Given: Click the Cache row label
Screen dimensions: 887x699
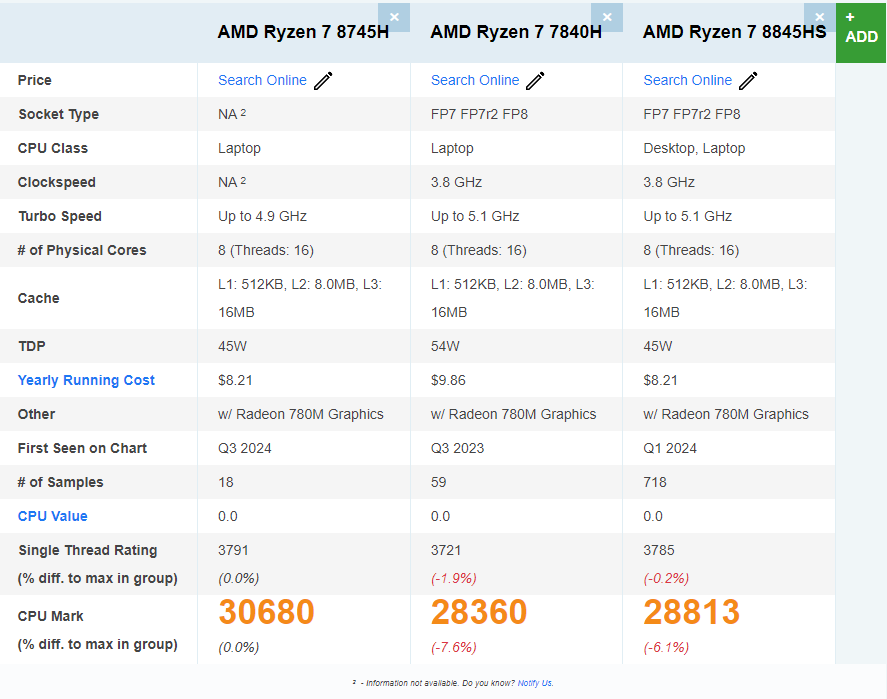Looking at the screenshot, I should click(x=38, y=298).
